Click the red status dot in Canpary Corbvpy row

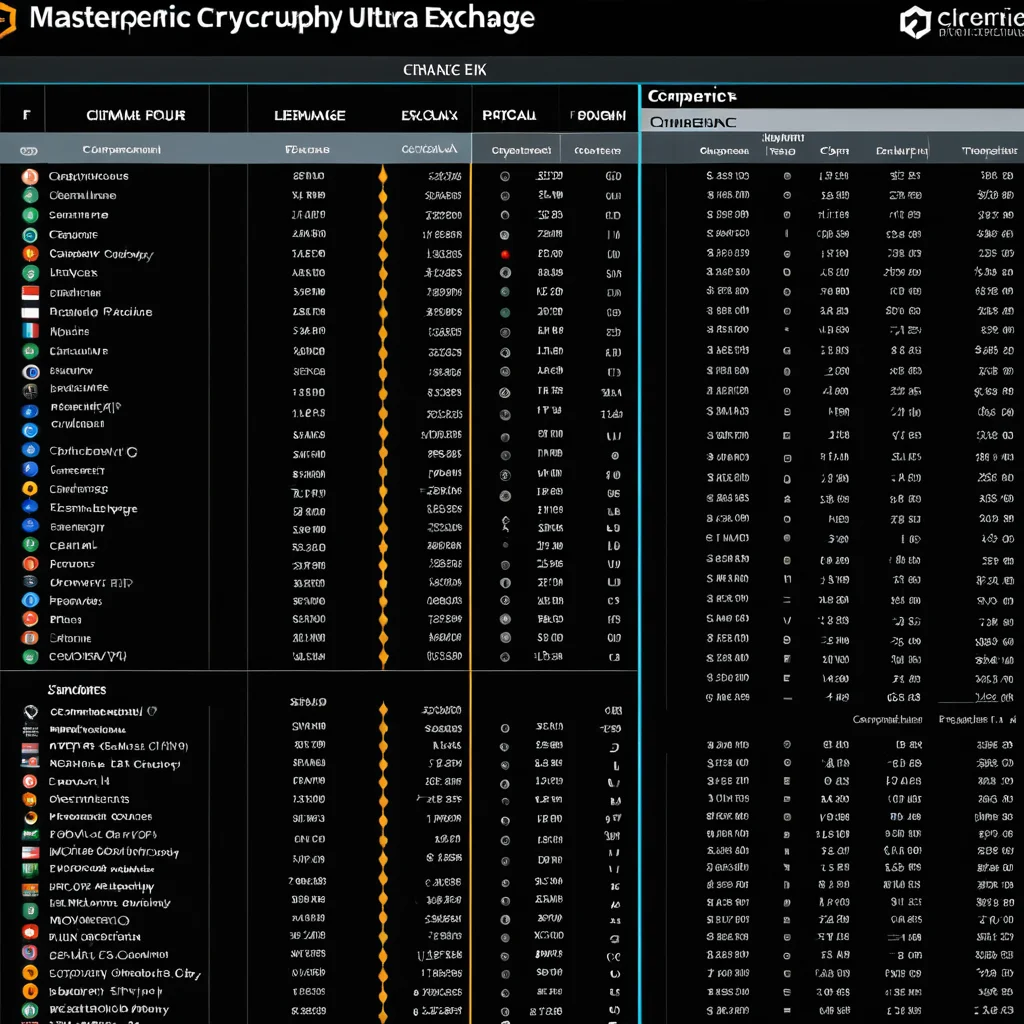point(505,254)
